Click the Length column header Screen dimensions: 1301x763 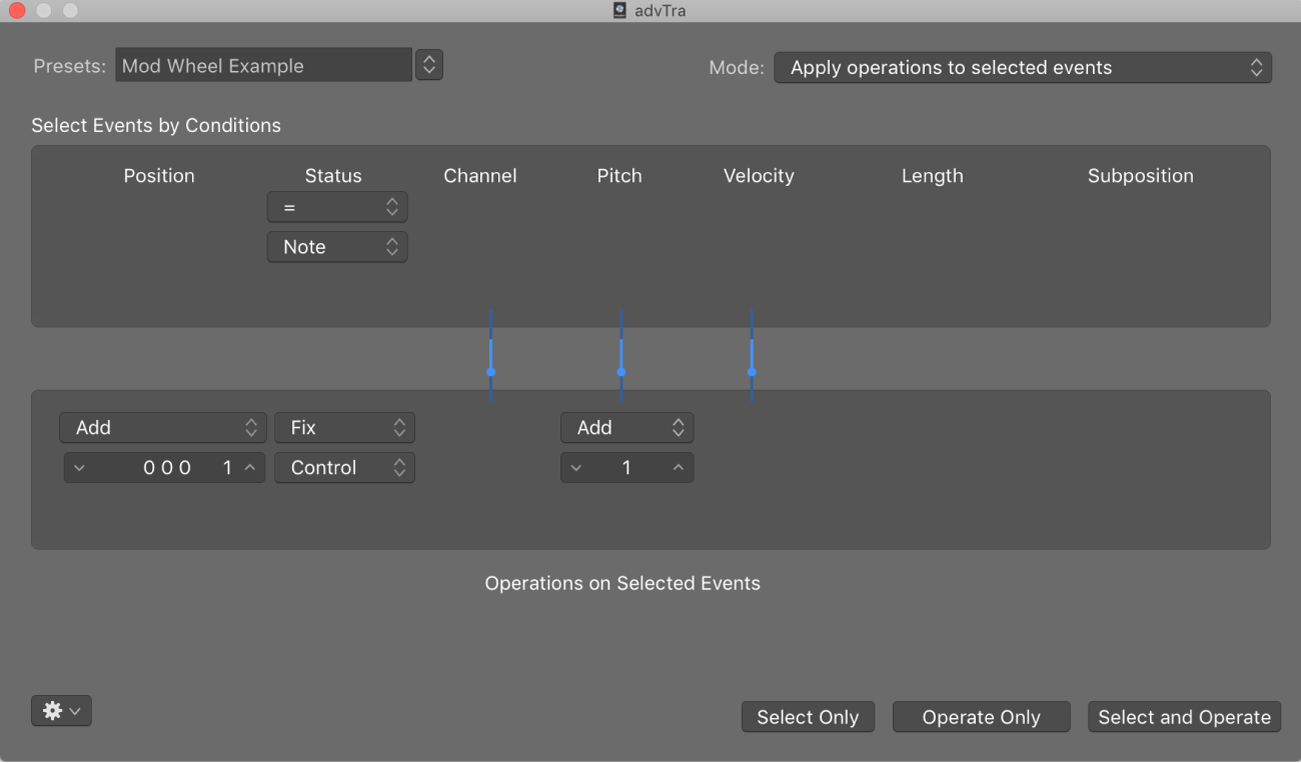(x=932, y=176)
